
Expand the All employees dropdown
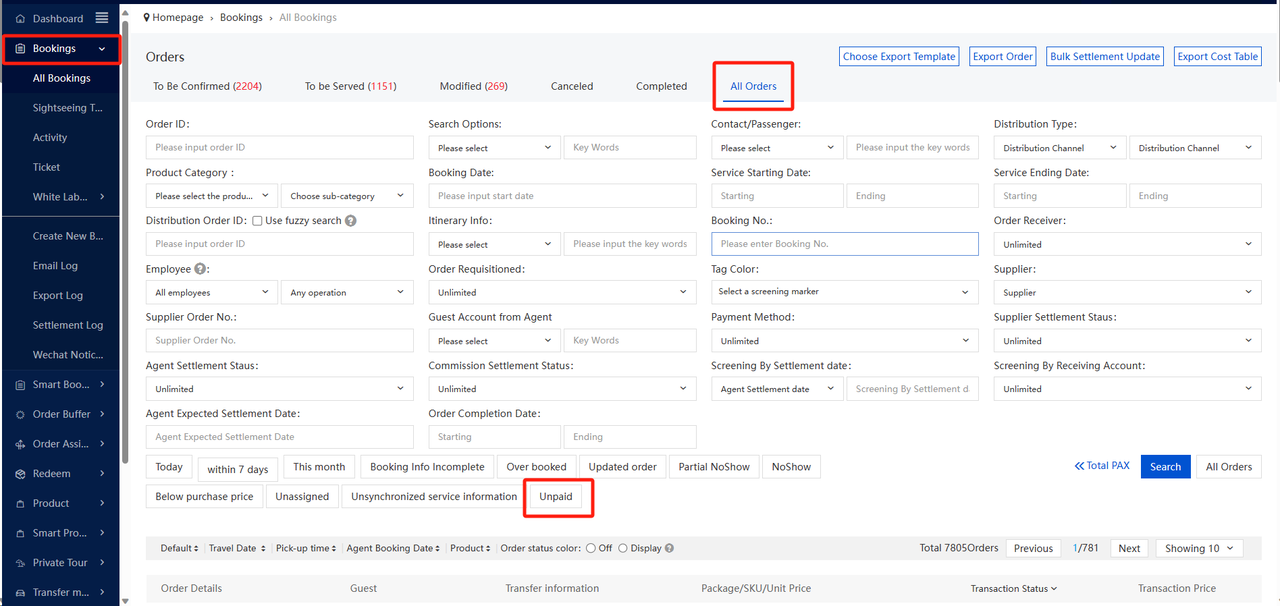[211, 293]
